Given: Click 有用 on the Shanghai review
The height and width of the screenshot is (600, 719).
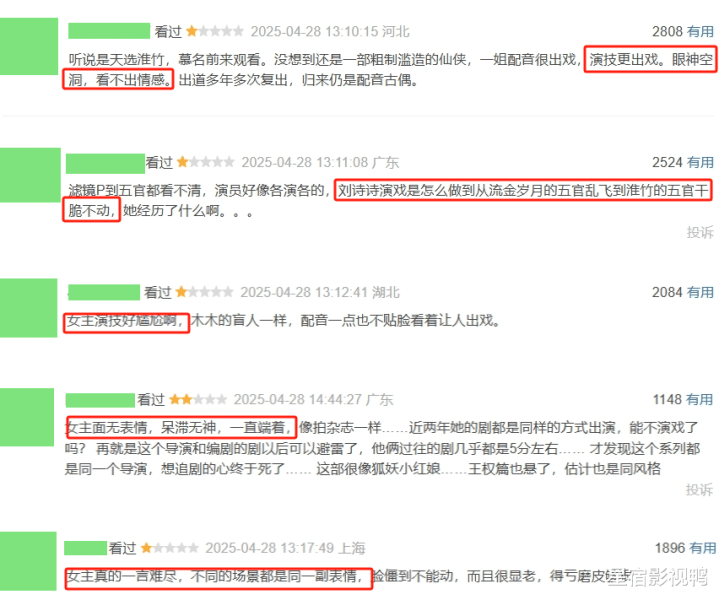Looking at the screenshot, I should pyautogui.click(x=702, y=548).
